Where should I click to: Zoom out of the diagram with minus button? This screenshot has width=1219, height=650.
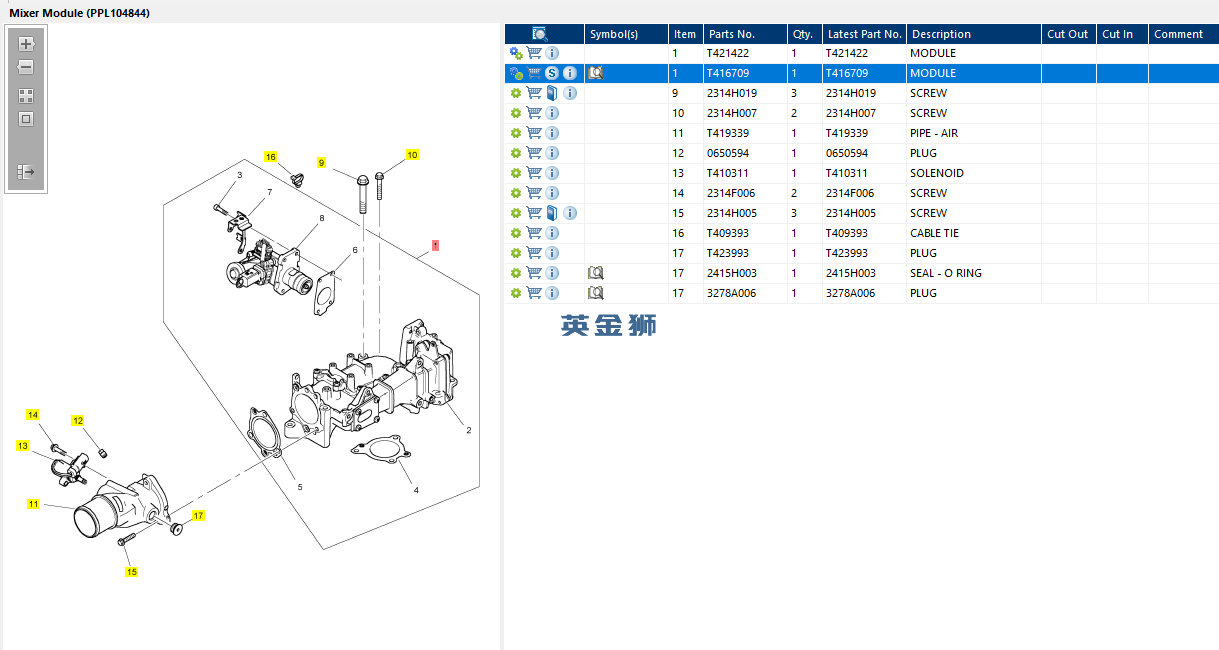26,67
